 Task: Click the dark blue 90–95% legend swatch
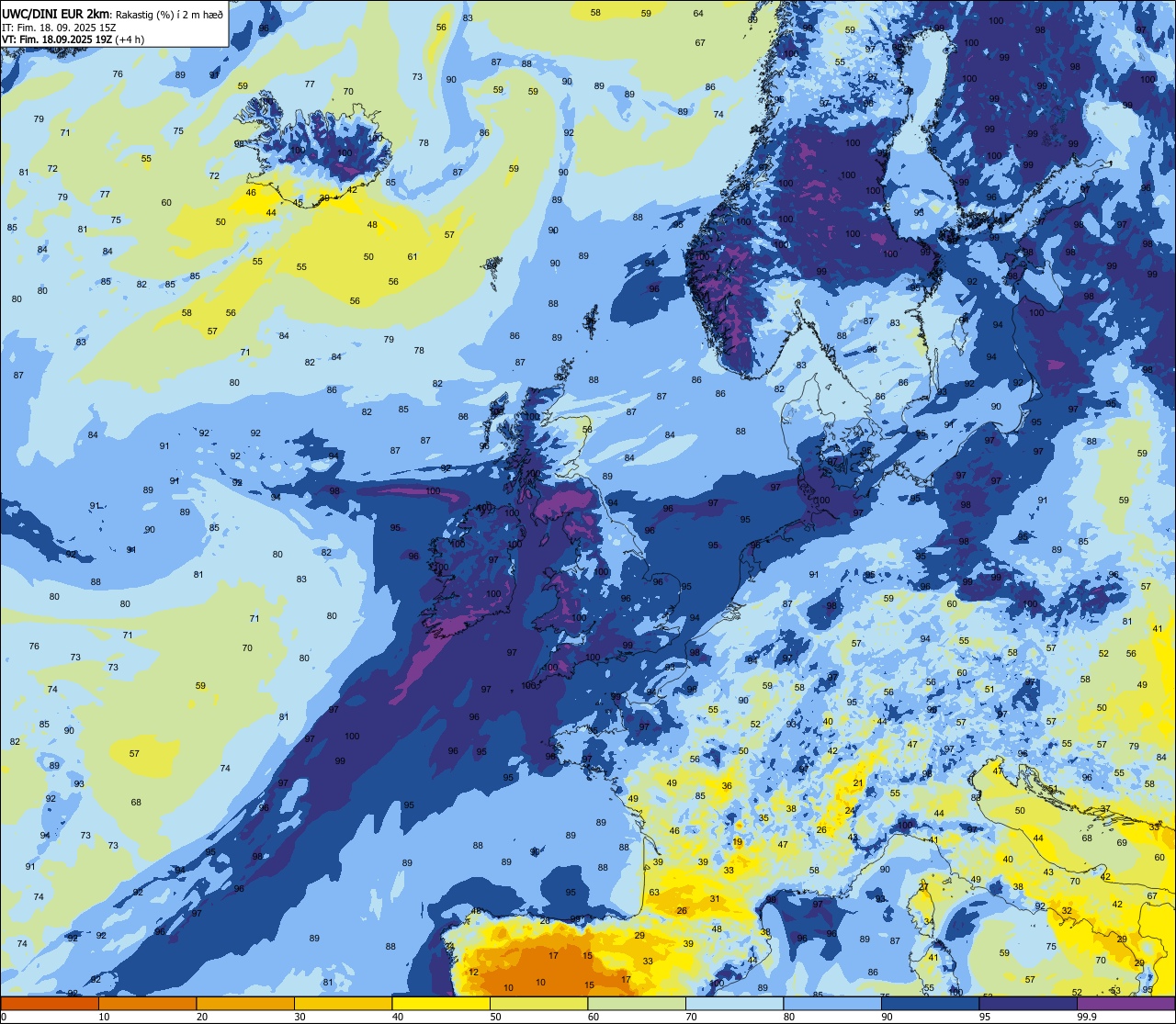pos(930,1003)
